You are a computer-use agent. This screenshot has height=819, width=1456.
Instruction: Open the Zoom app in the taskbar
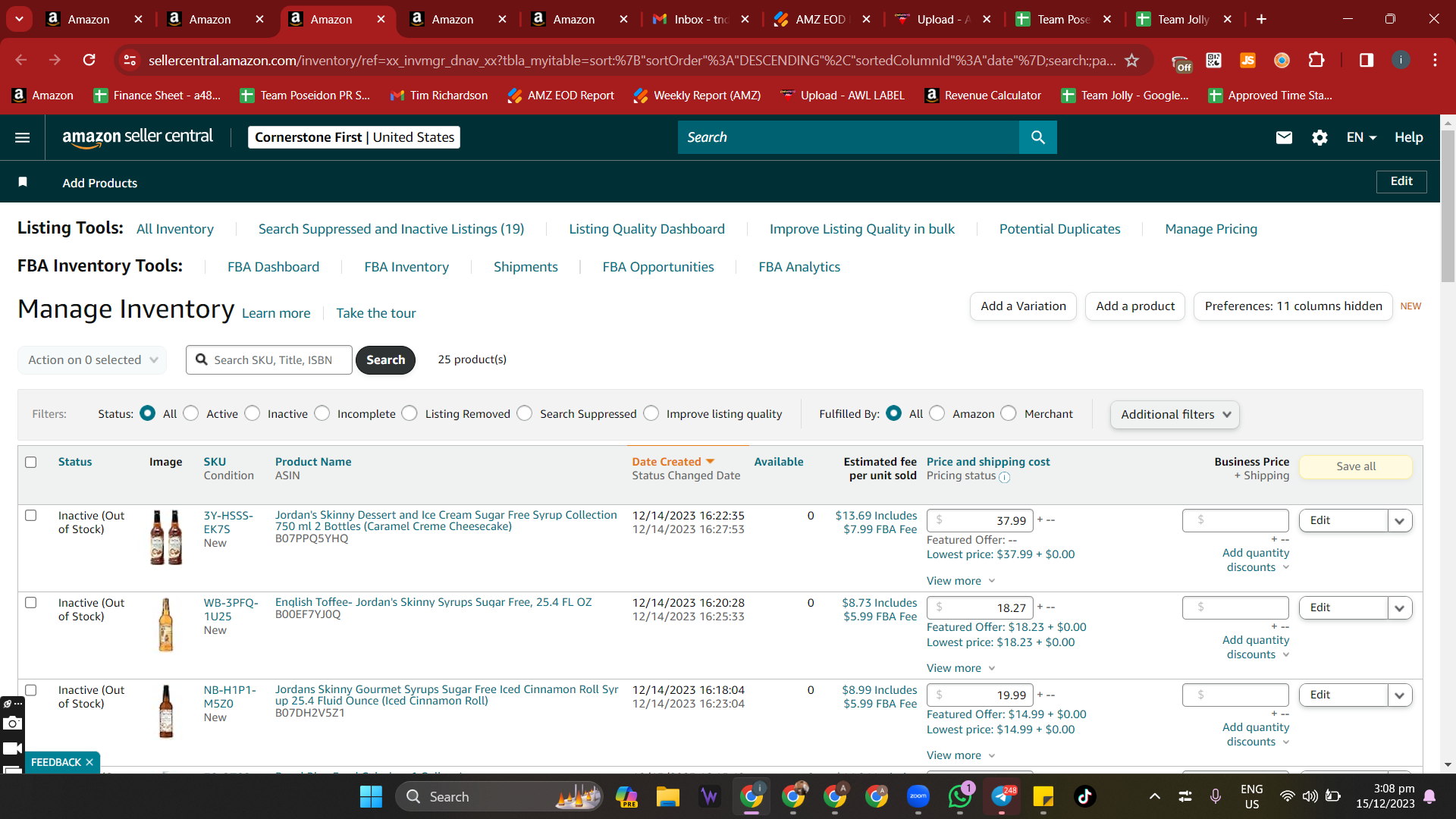coord(918,797)
